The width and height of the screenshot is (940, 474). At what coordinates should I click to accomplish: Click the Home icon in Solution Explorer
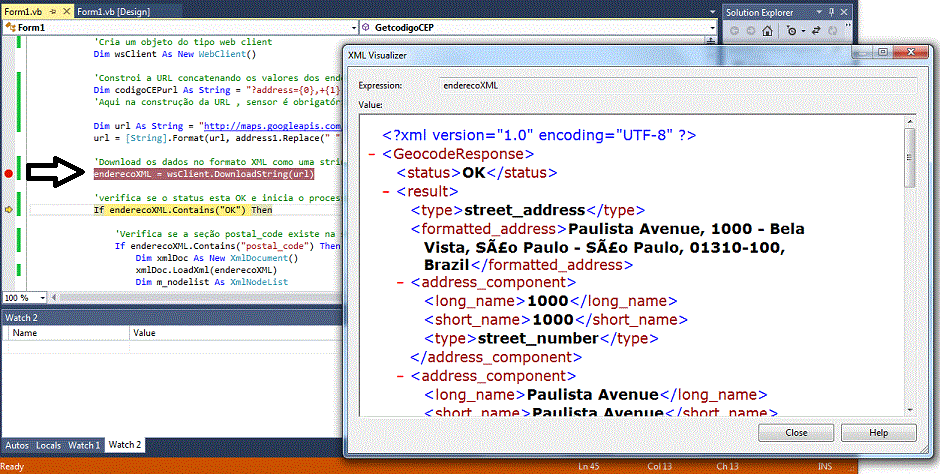[x=767, y=31]
